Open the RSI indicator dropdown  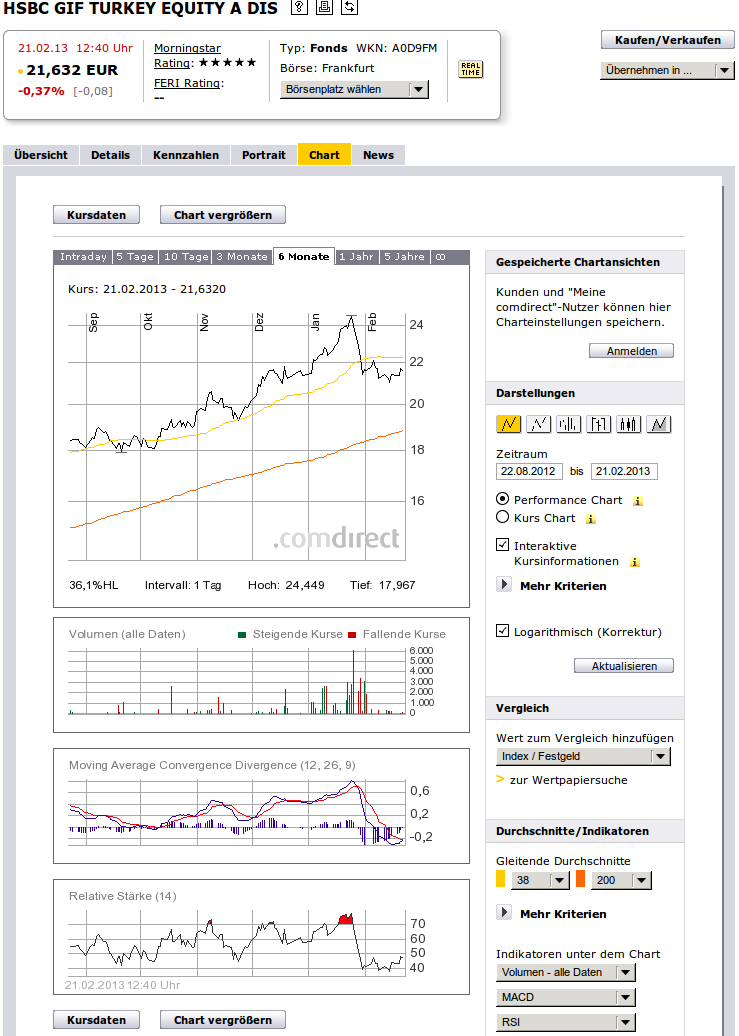coord(566,1022)
